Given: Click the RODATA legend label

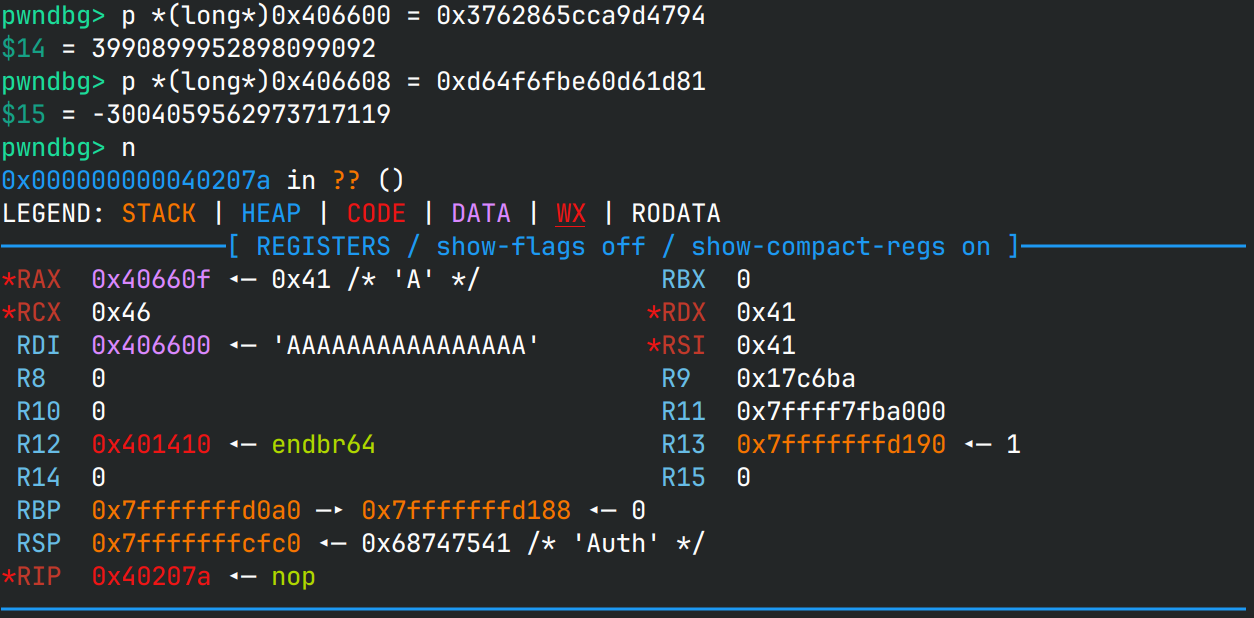Looking at the screenshot, I should click(676, 213).
